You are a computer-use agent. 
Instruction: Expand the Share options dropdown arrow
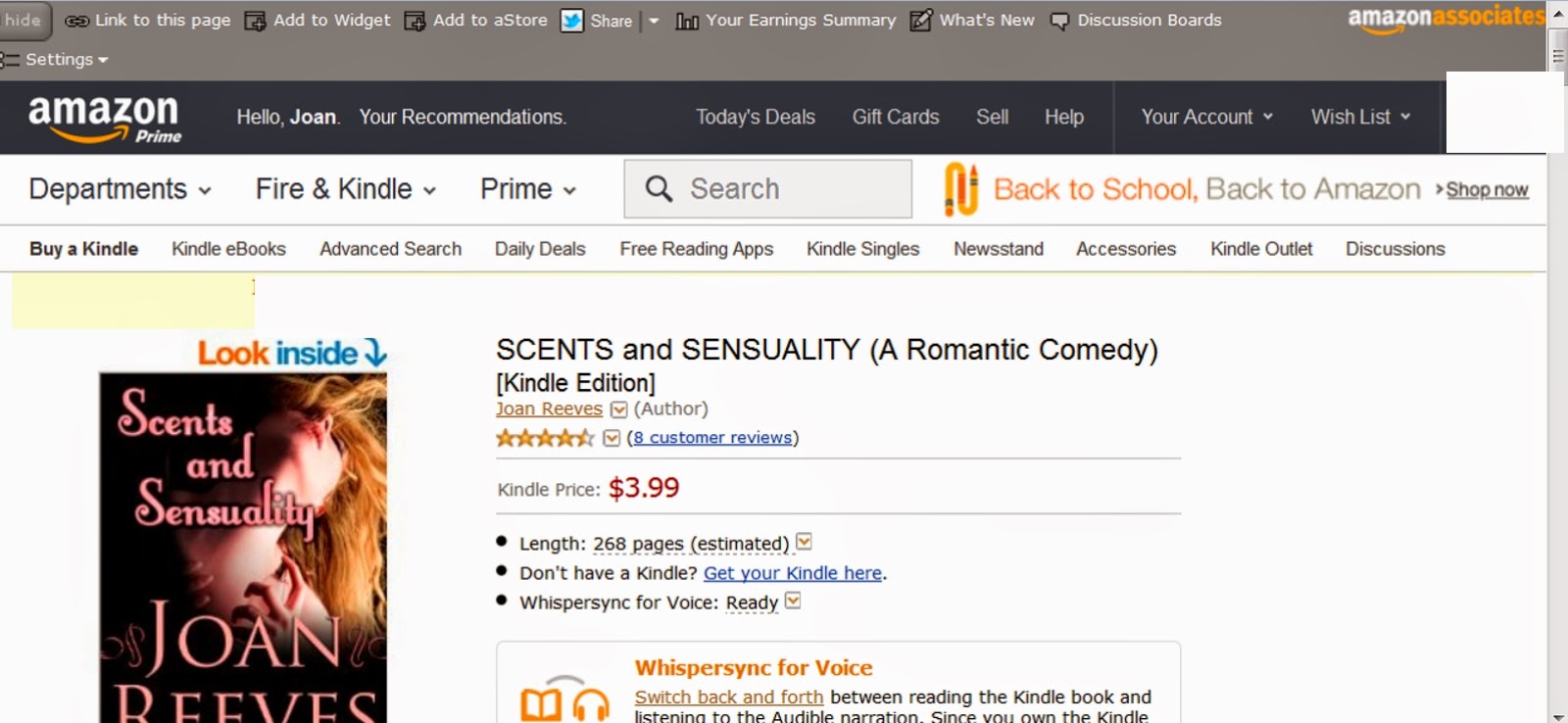pyautogui.click(x=654, y=21)
